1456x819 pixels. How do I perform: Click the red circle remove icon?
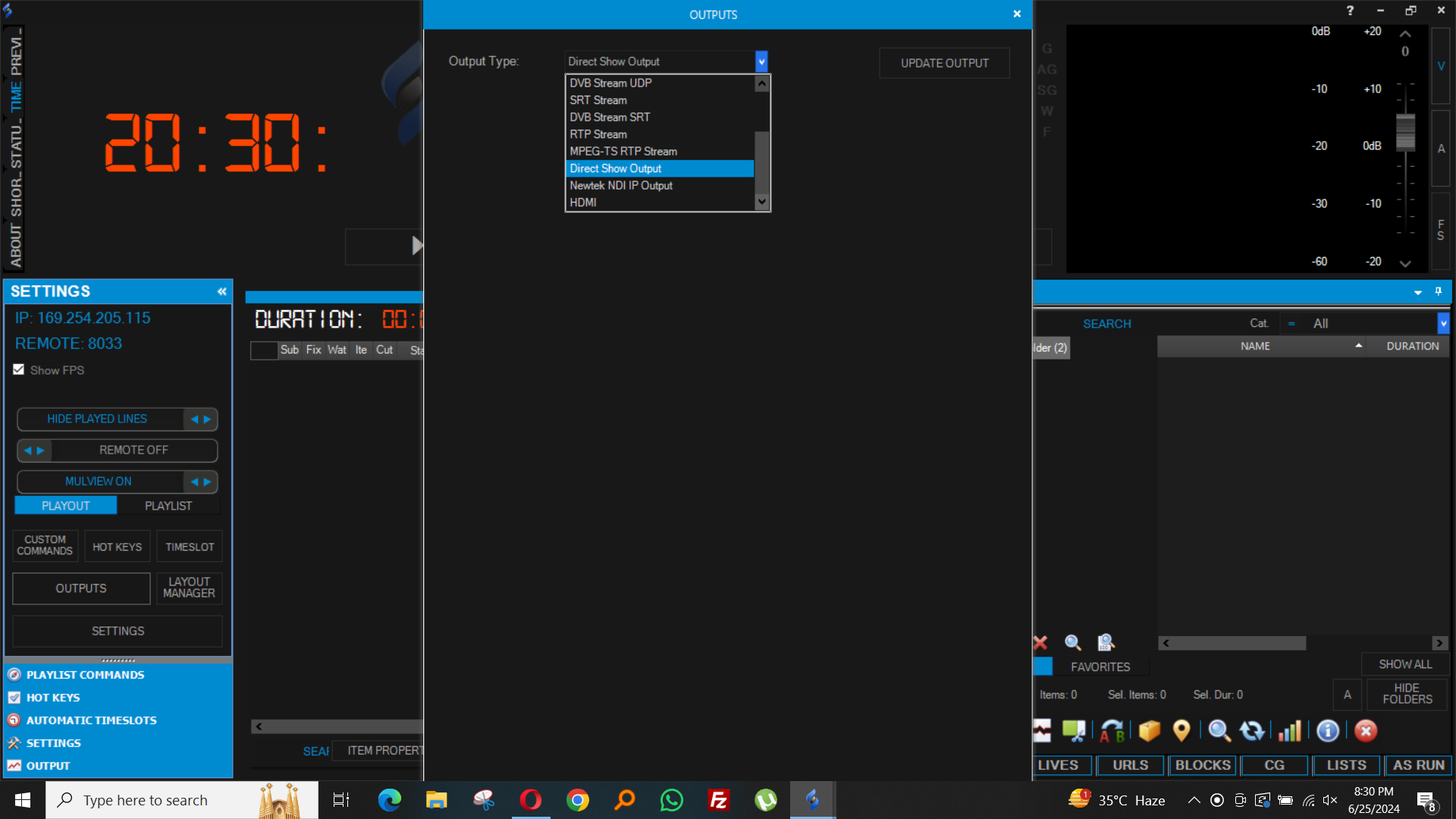[x=1366, y=731]
